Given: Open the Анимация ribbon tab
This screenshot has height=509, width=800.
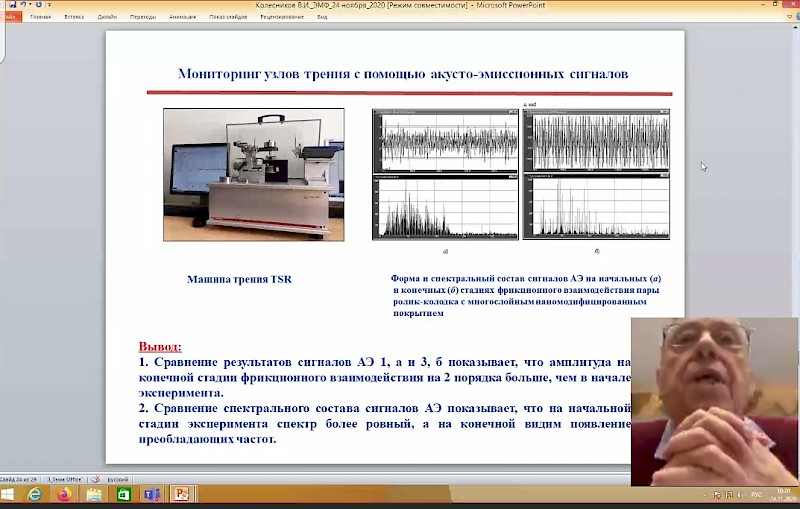Looking at the screenshot, I should tap(183, 17).
